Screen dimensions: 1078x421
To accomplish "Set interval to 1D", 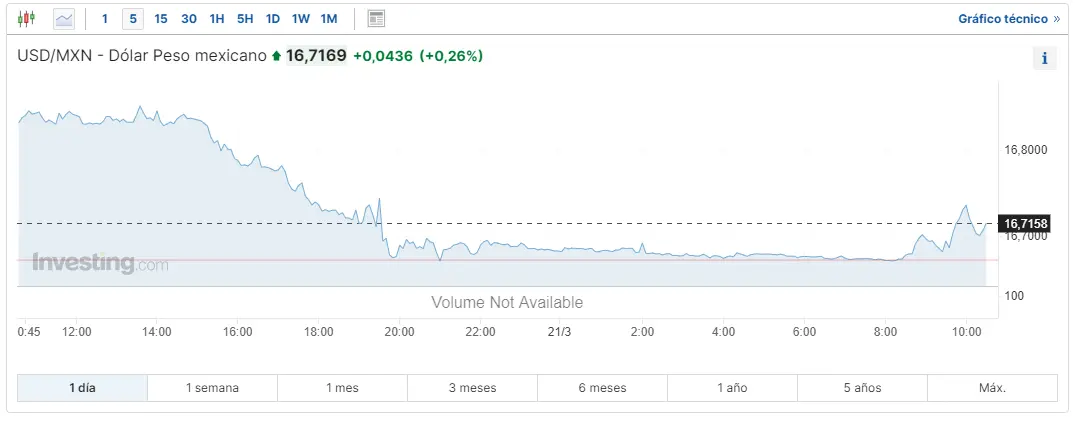I will point(273,19).
